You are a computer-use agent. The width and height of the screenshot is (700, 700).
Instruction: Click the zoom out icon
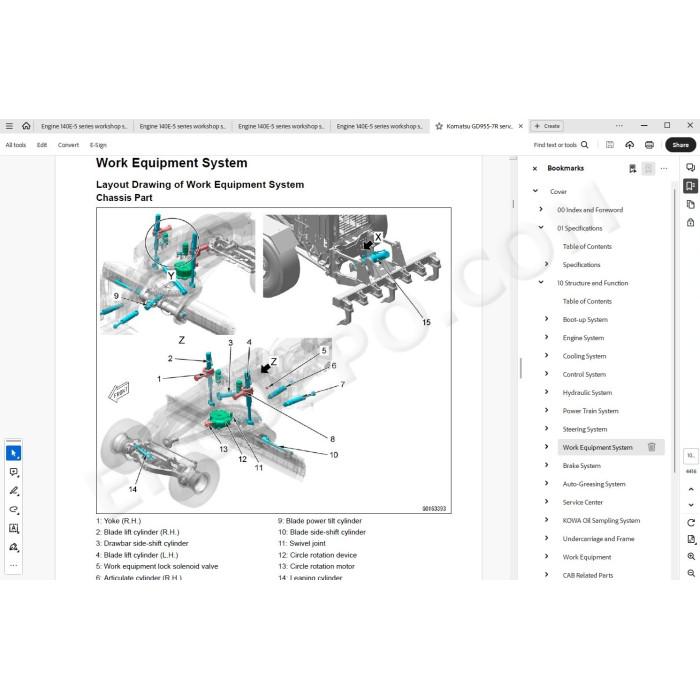691,573
